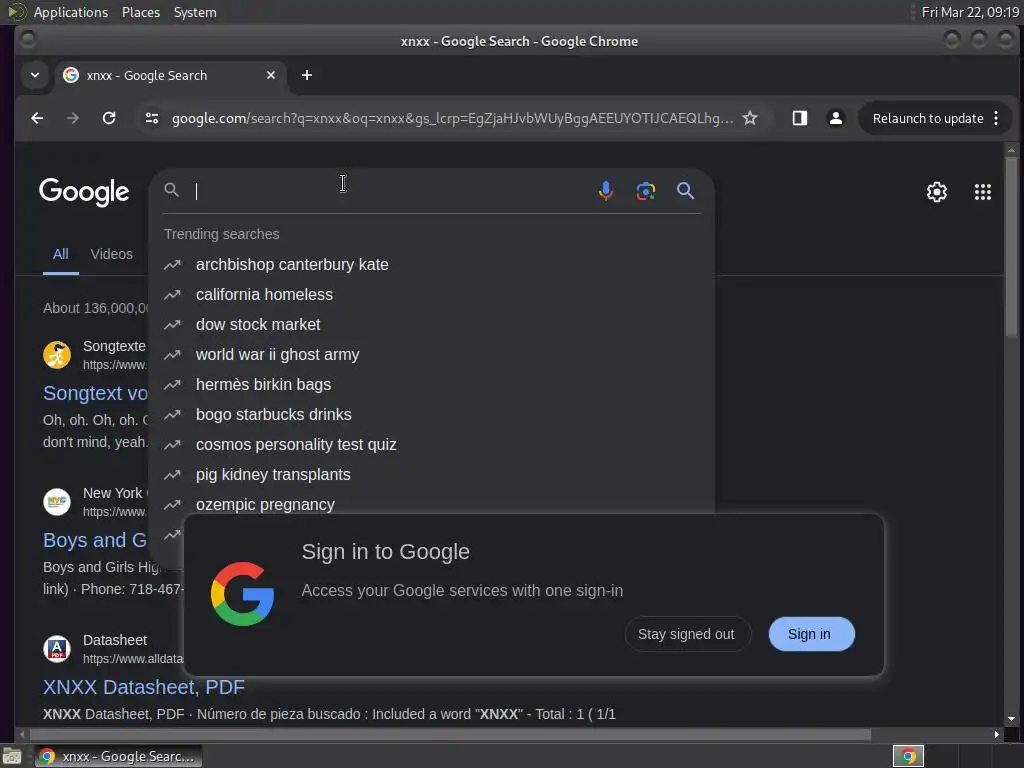Select suggestion hermès birkin bags
Image resolution: width=1024 pixels, height=768 pixels.
pyautogui.click(x=431, y=385)
